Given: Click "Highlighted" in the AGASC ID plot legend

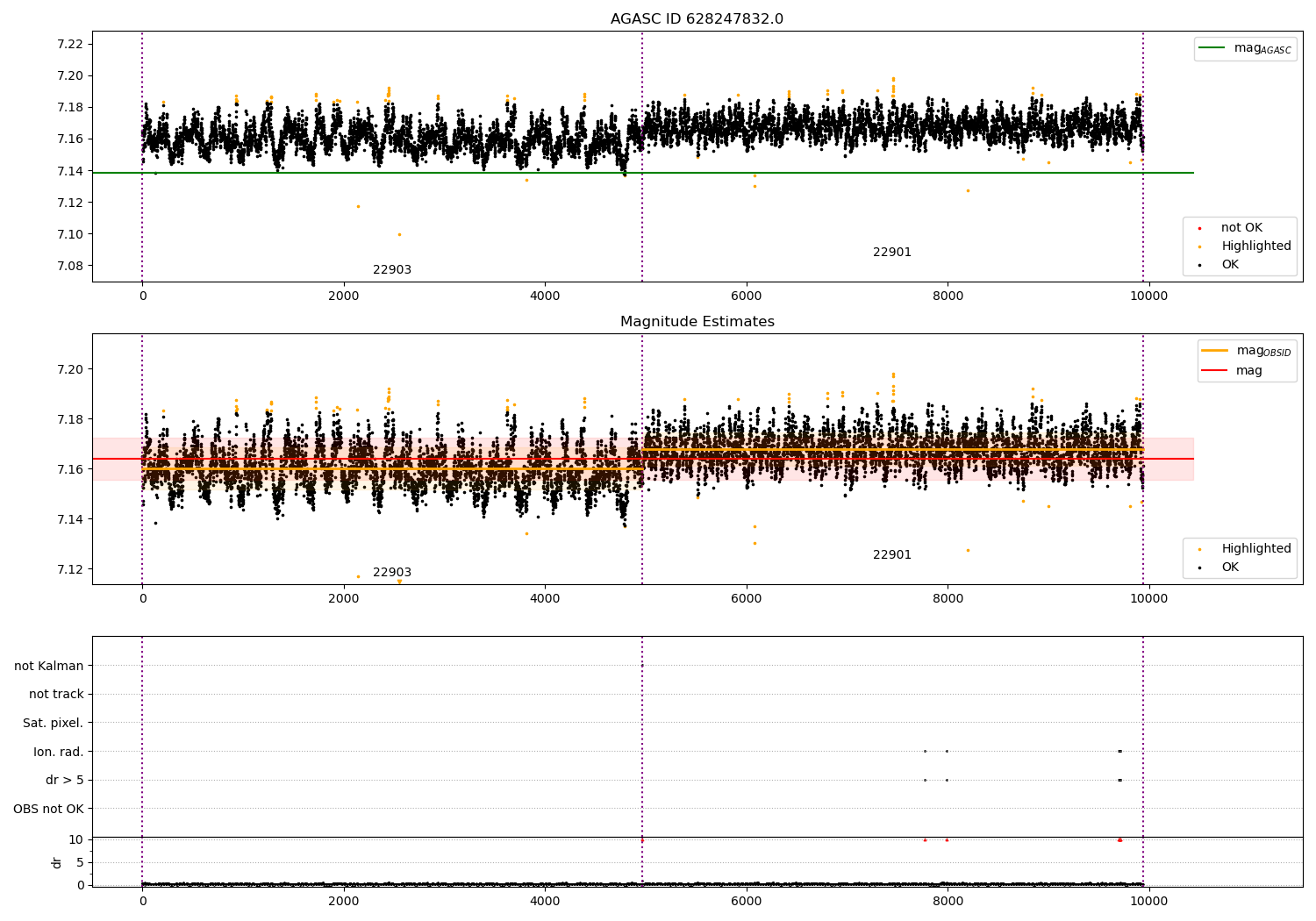Looking at the screenshot, I should tap(1256, 246).
